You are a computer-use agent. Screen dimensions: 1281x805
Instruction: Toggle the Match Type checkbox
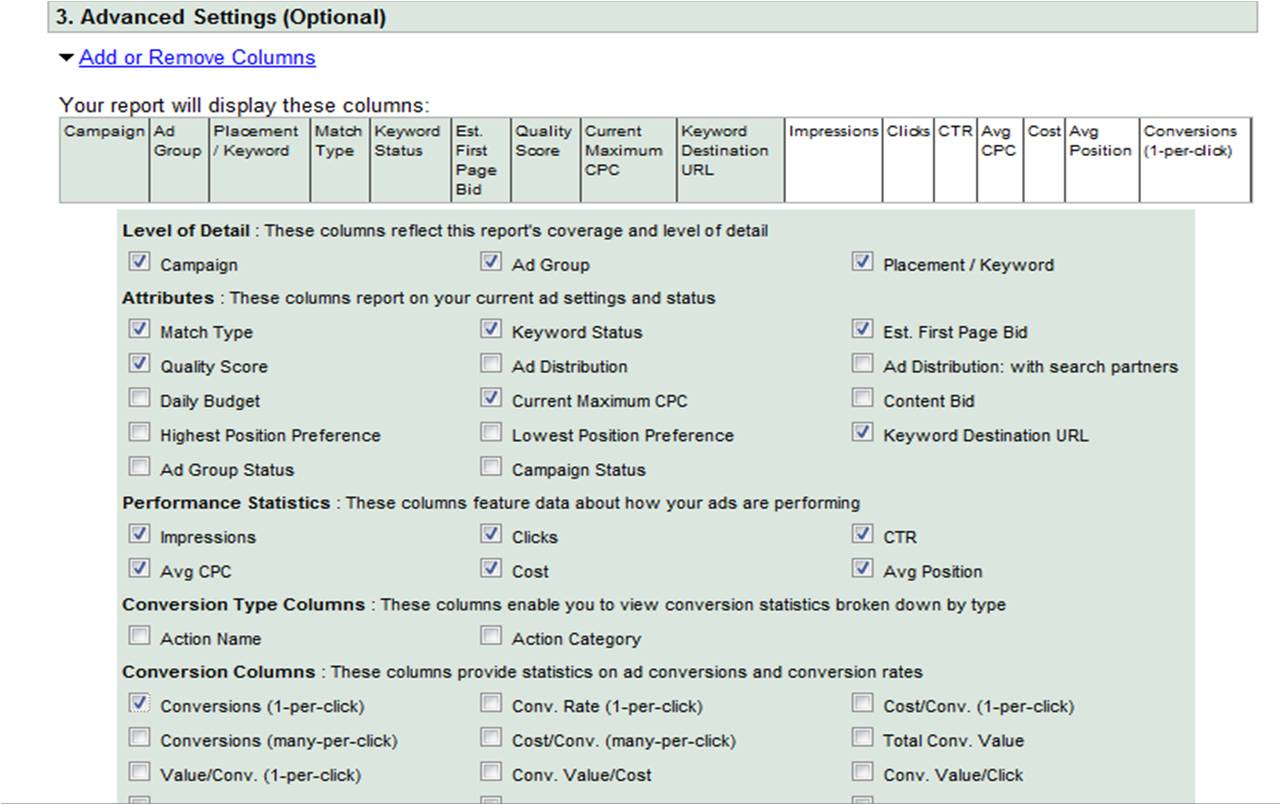(x=139, y=330)
